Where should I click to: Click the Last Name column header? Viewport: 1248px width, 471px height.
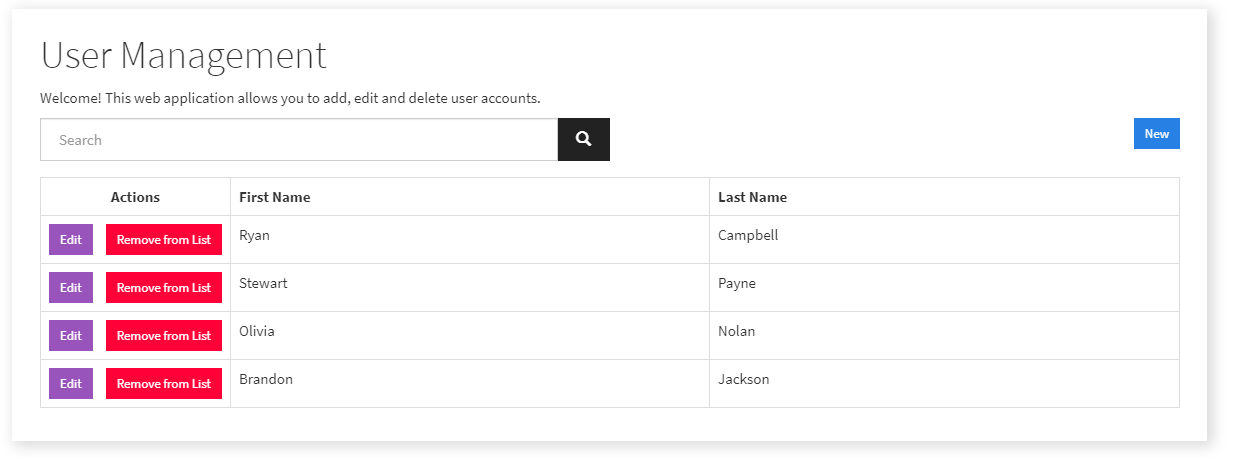[x=752, y=197]
